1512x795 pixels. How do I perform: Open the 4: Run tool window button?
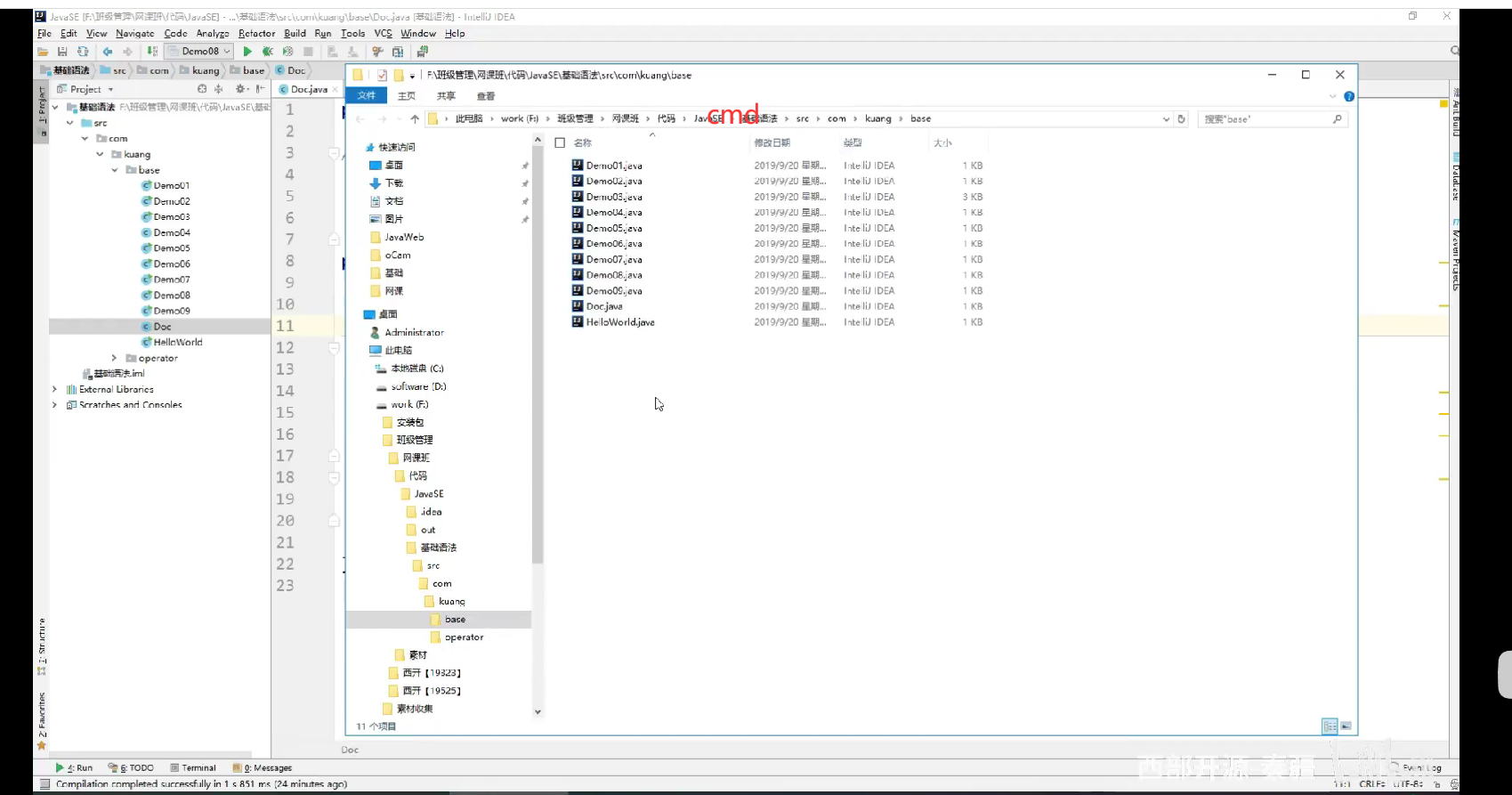tap(74, 767)
